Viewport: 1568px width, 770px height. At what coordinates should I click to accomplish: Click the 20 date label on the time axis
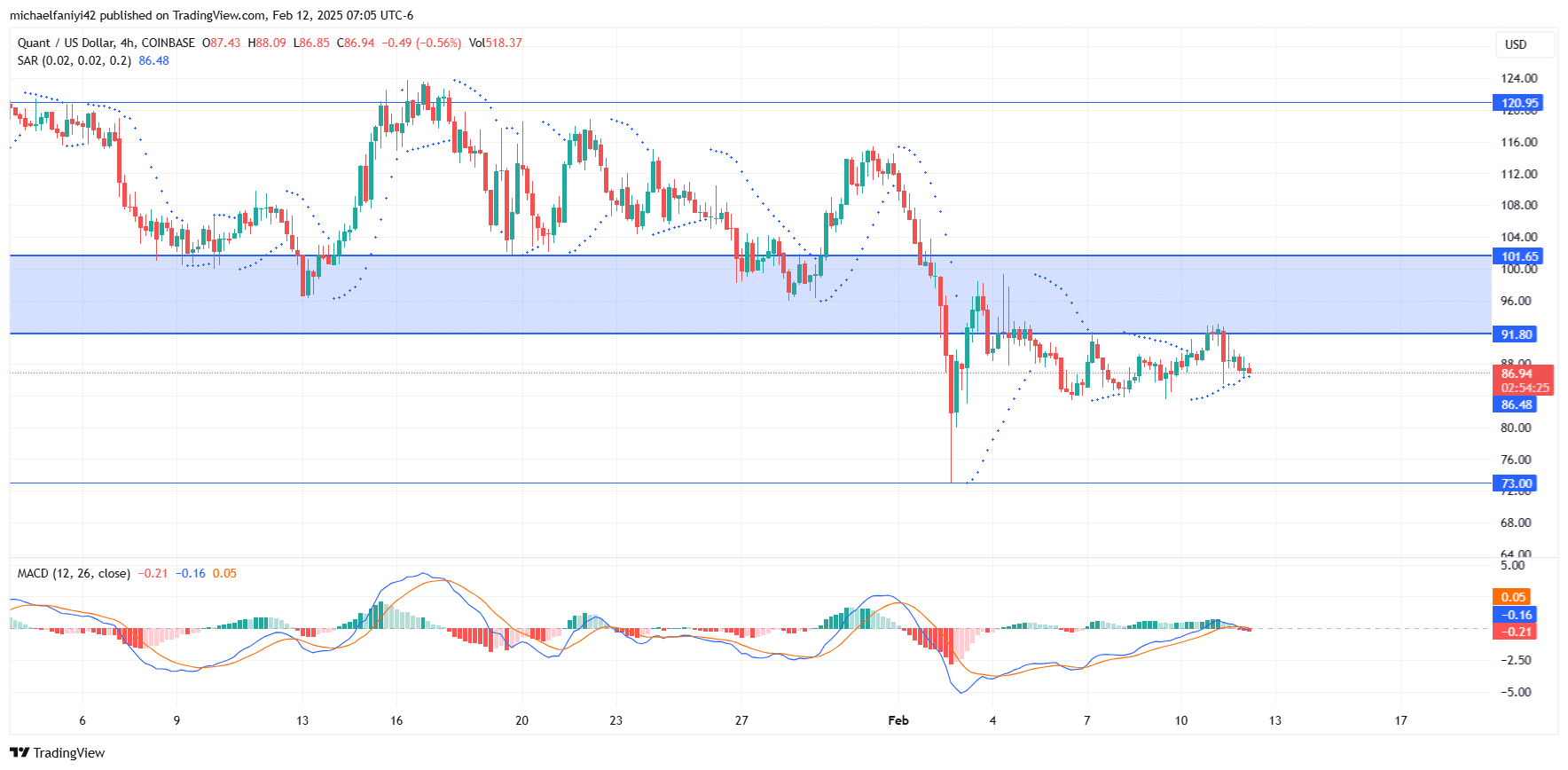click(x=521, y=720)
